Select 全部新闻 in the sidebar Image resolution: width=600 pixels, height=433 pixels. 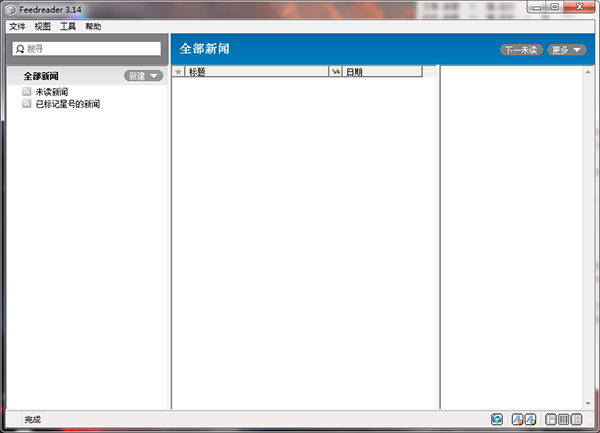pyautogui.click(x=41, y=76)
